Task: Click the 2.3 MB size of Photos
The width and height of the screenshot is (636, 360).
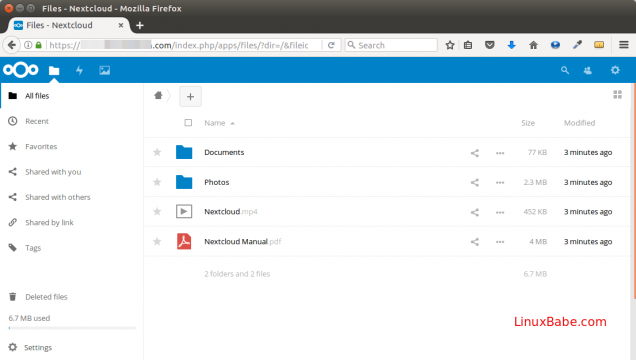Action: tap(535, 182)
